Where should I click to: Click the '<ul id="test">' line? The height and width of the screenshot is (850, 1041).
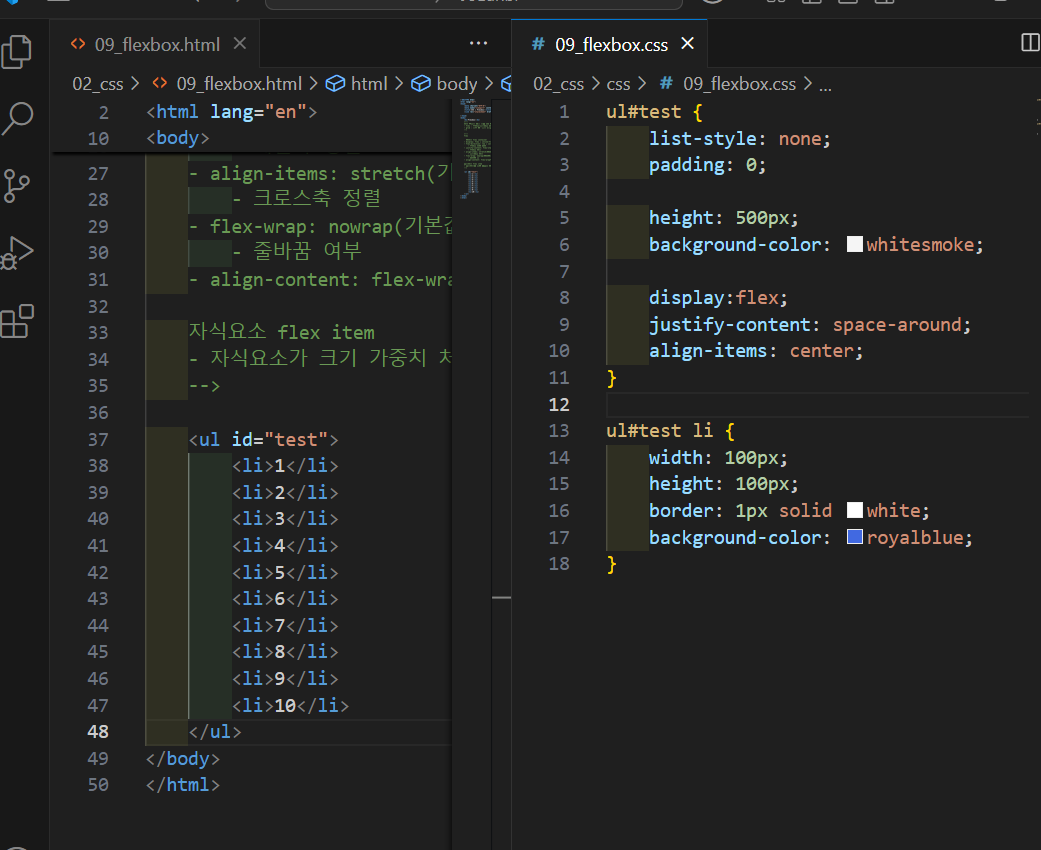pos(264,440)
